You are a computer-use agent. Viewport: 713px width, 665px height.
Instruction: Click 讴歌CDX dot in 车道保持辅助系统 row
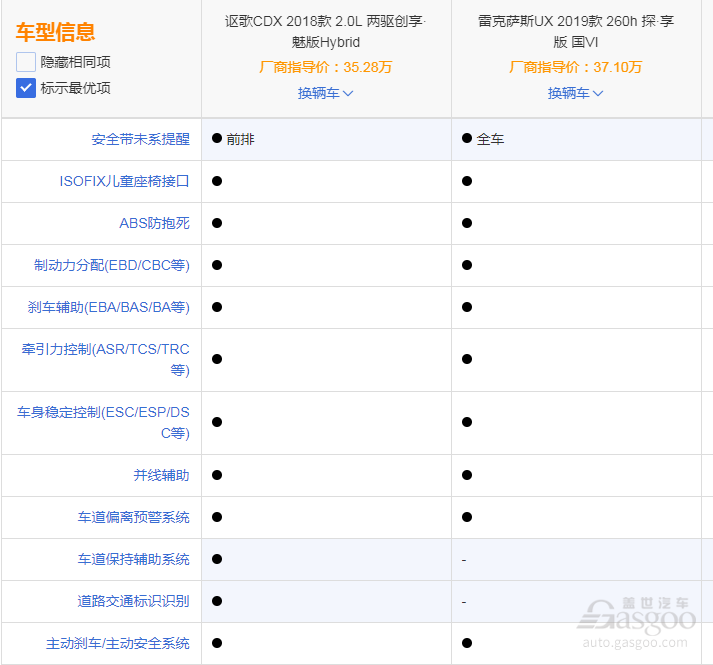pyautogui.click(x=217, y=559)
